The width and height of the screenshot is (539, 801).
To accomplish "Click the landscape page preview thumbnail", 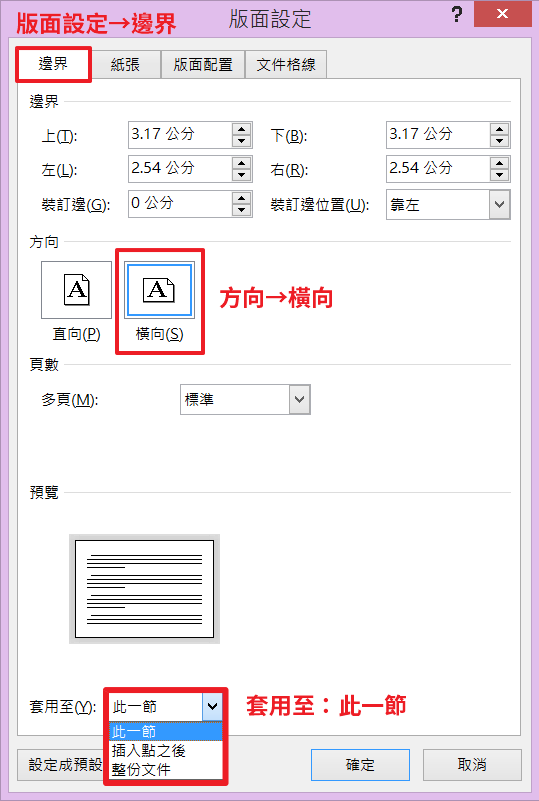I will click(145, 589).
